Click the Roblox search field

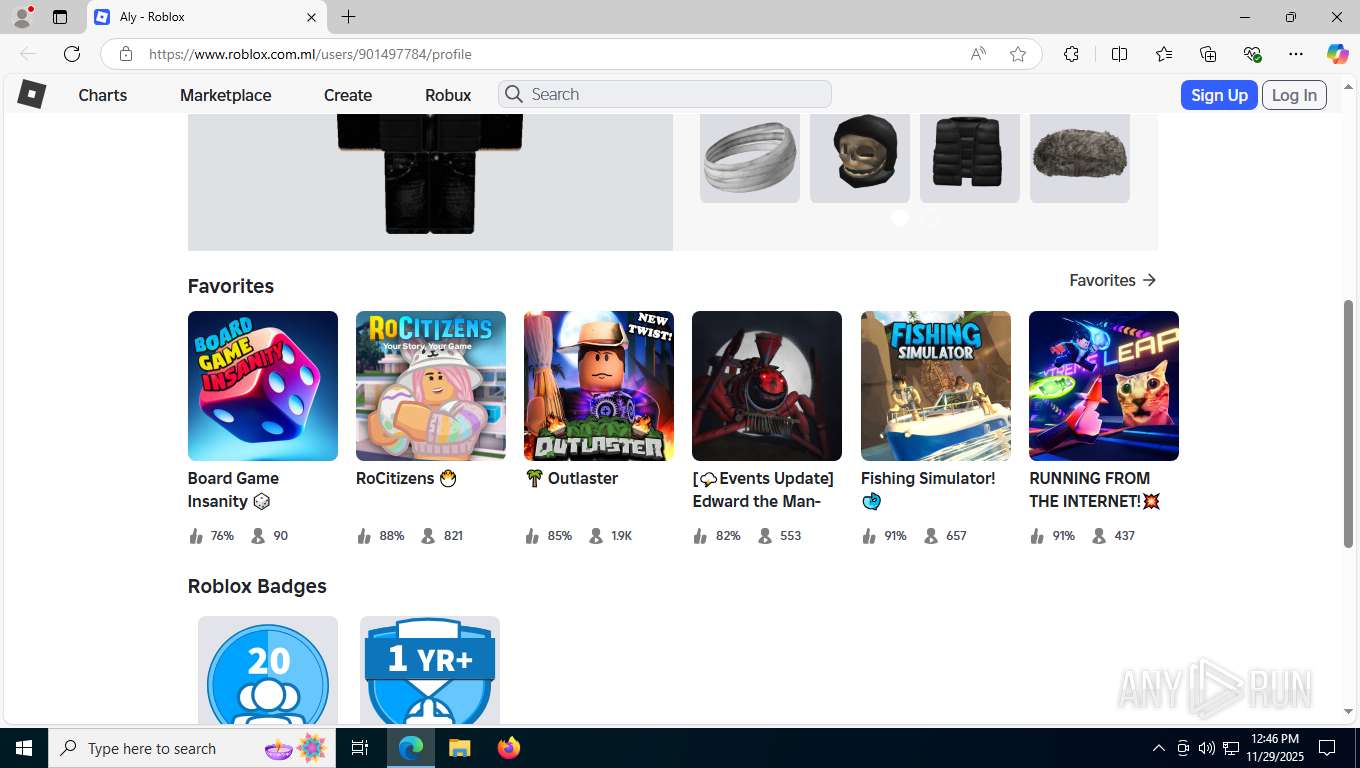point(665,94)
